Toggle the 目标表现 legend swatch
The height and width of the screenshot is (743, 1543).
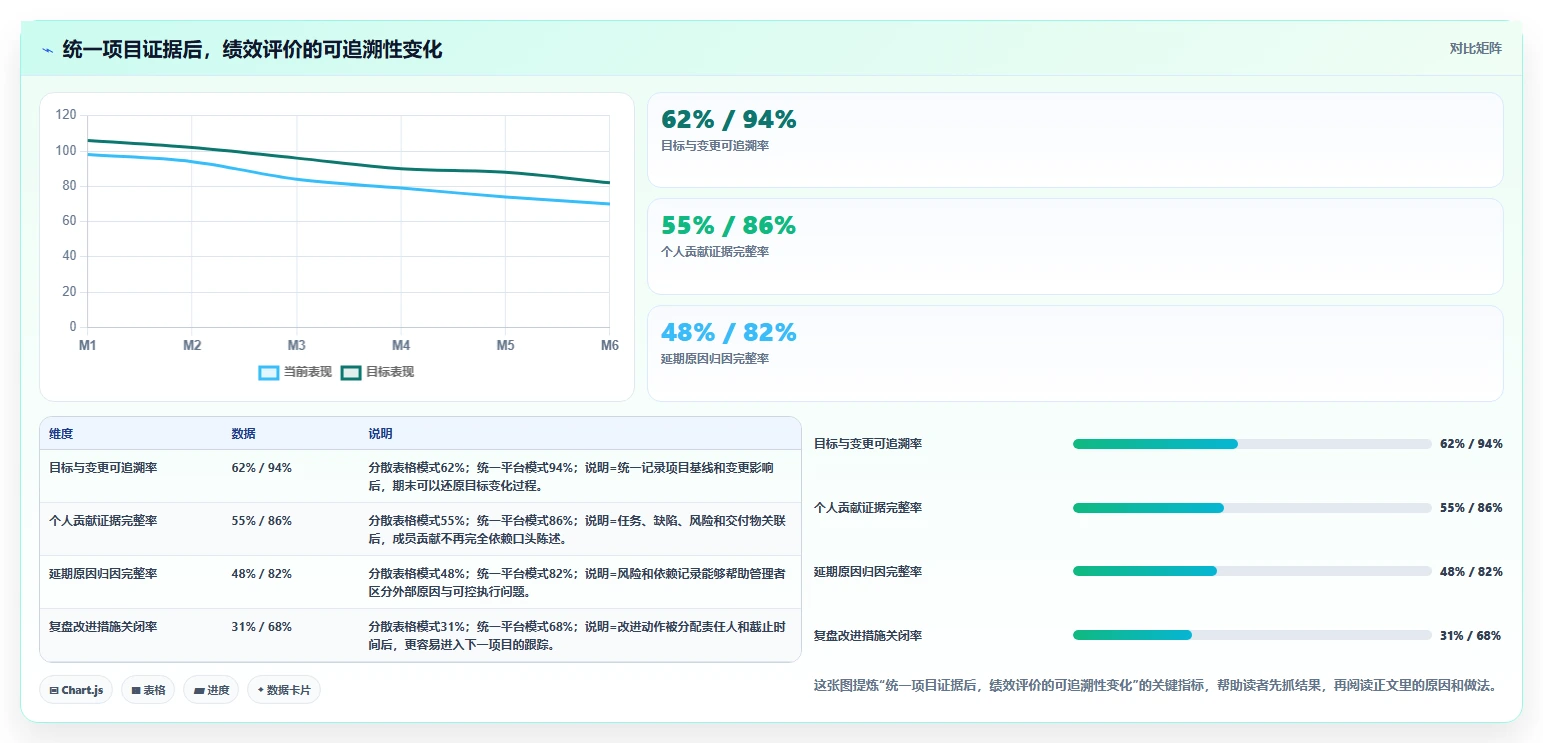pyautogui.click(x=351, y=373)
